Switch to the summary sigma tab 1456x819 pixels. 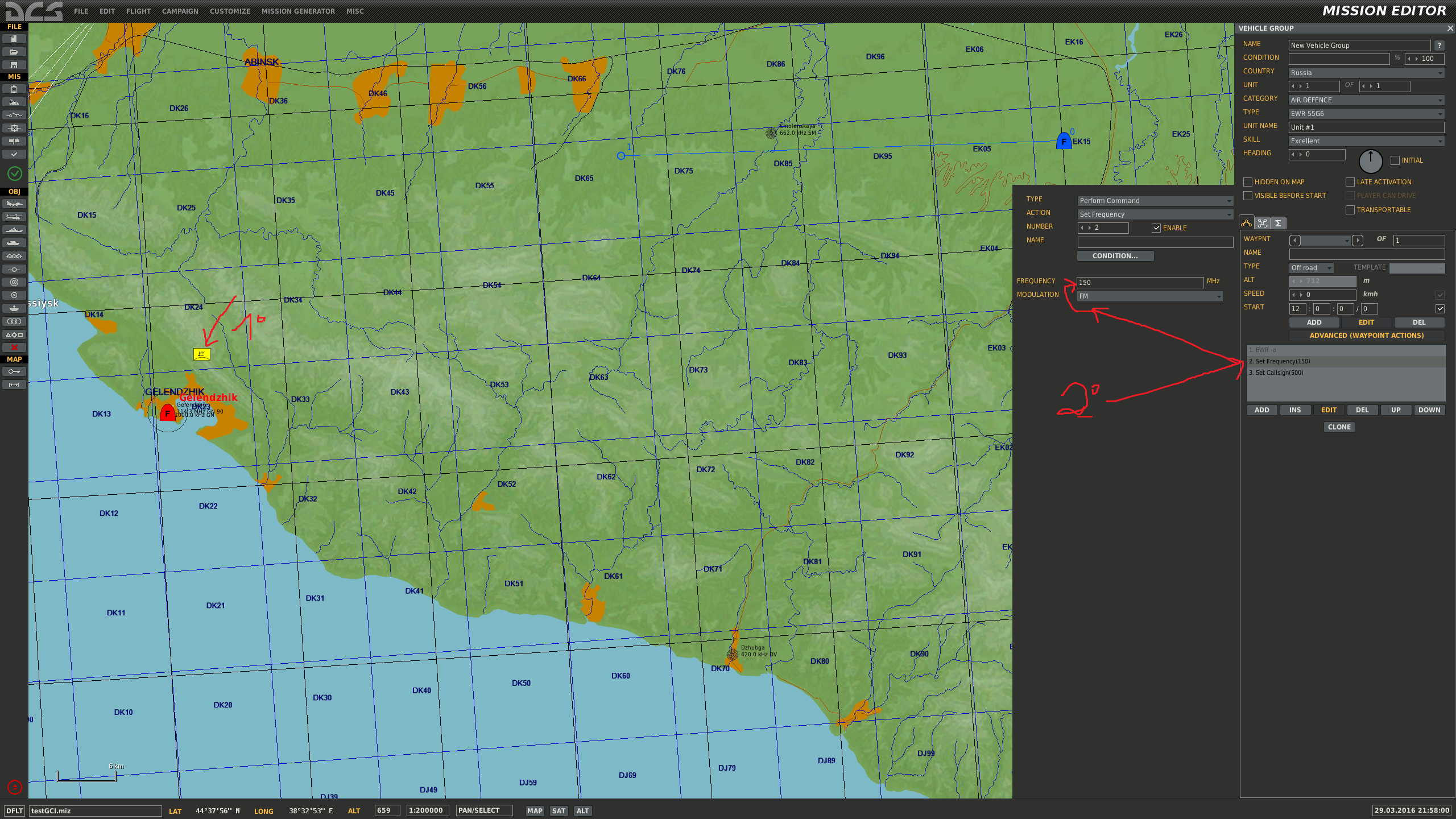click(1278, 223)
